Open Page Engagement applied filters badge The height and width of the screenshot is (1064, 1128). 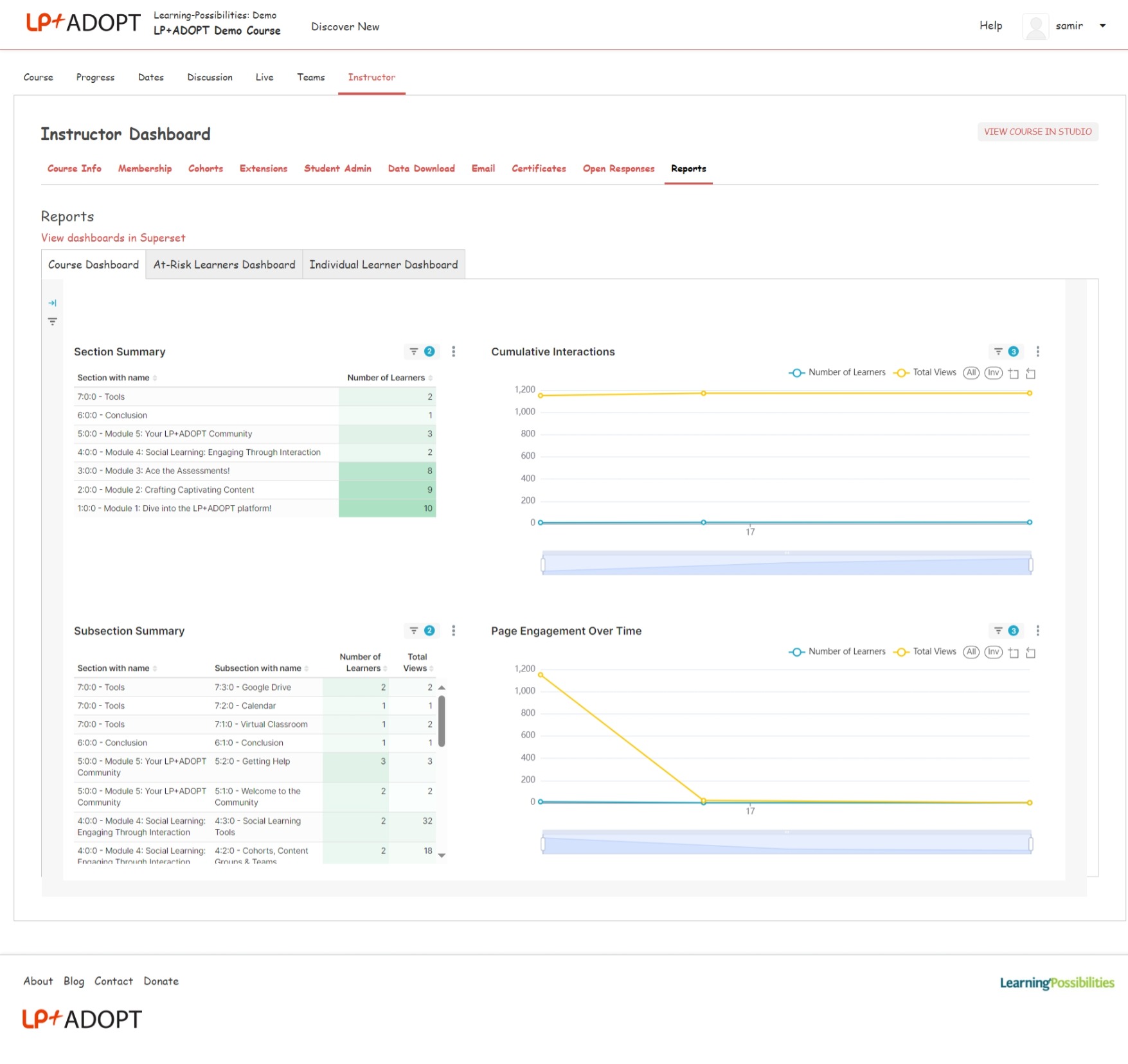pyautogui.click(x=1006, y=630)
